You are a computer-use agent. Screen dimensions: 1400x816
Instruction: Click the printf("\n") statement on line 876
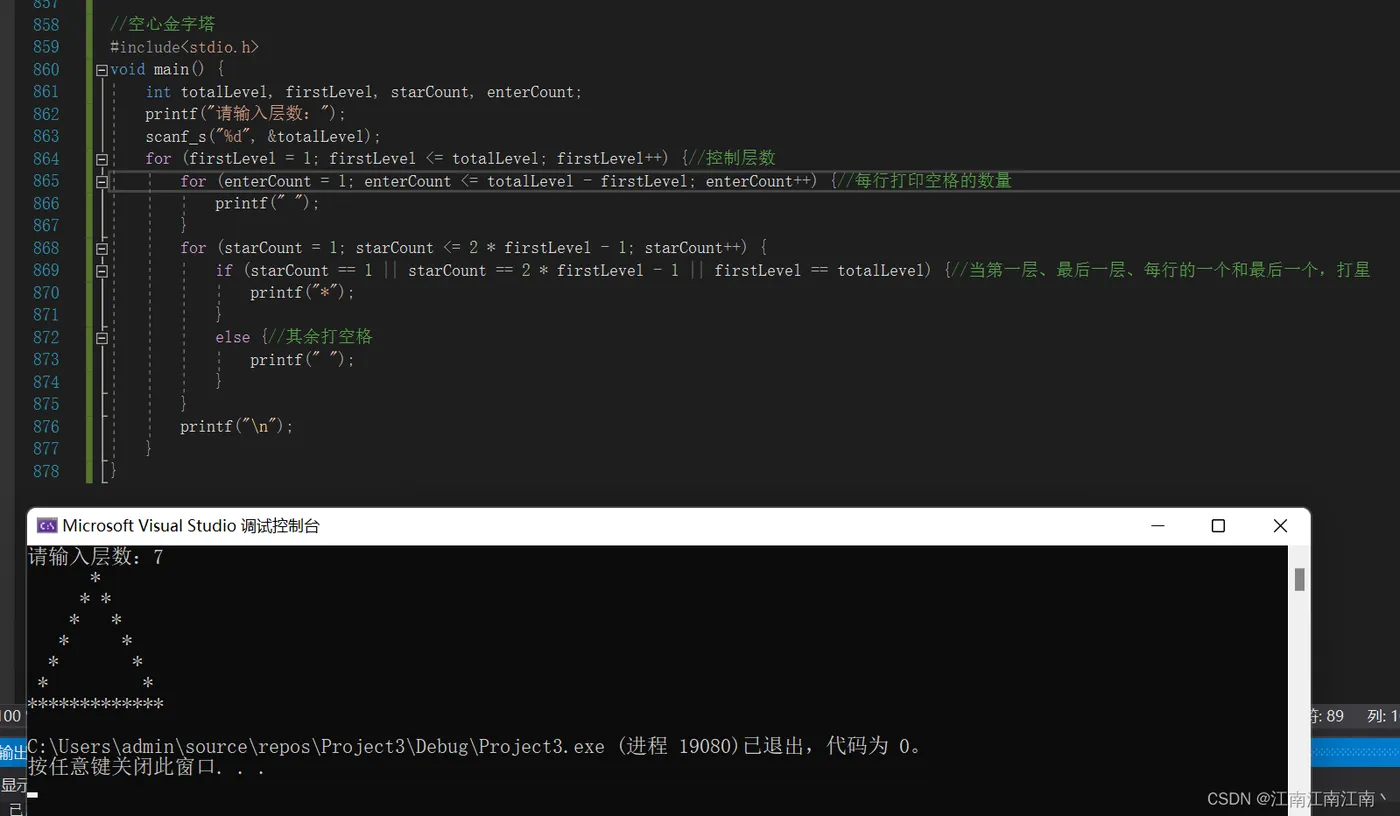pos(237,427)
